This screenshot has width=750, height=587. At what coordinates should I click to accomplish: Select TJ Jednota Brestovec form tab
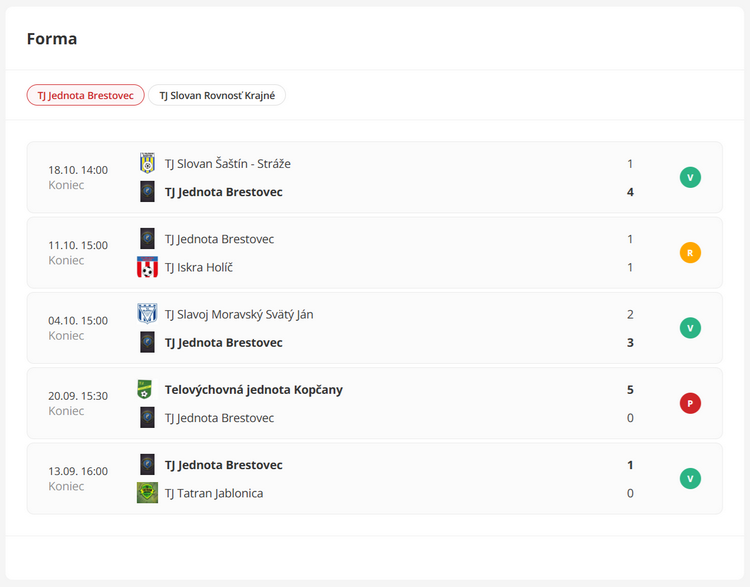click(x=86, y=95)
